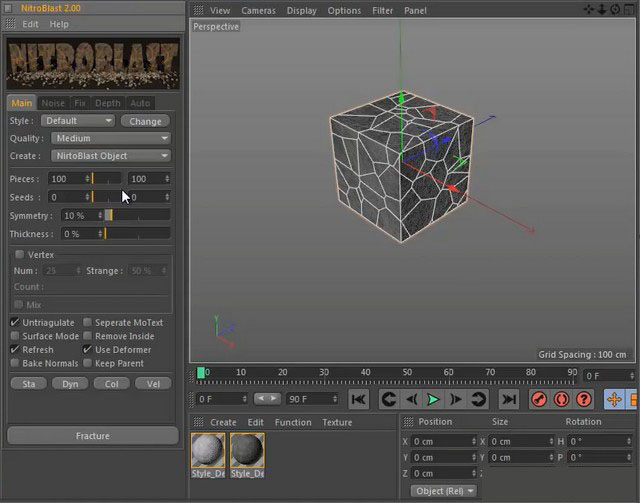Switch to the Fix tab

(x=80, y=103)
